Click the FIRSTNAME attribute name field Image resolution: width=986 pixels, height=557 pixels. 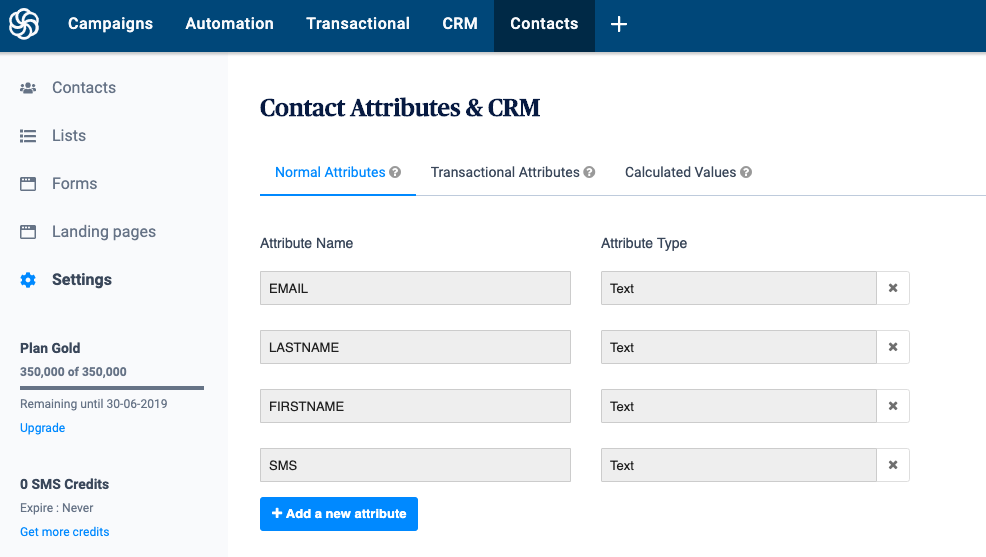point(415,406)
